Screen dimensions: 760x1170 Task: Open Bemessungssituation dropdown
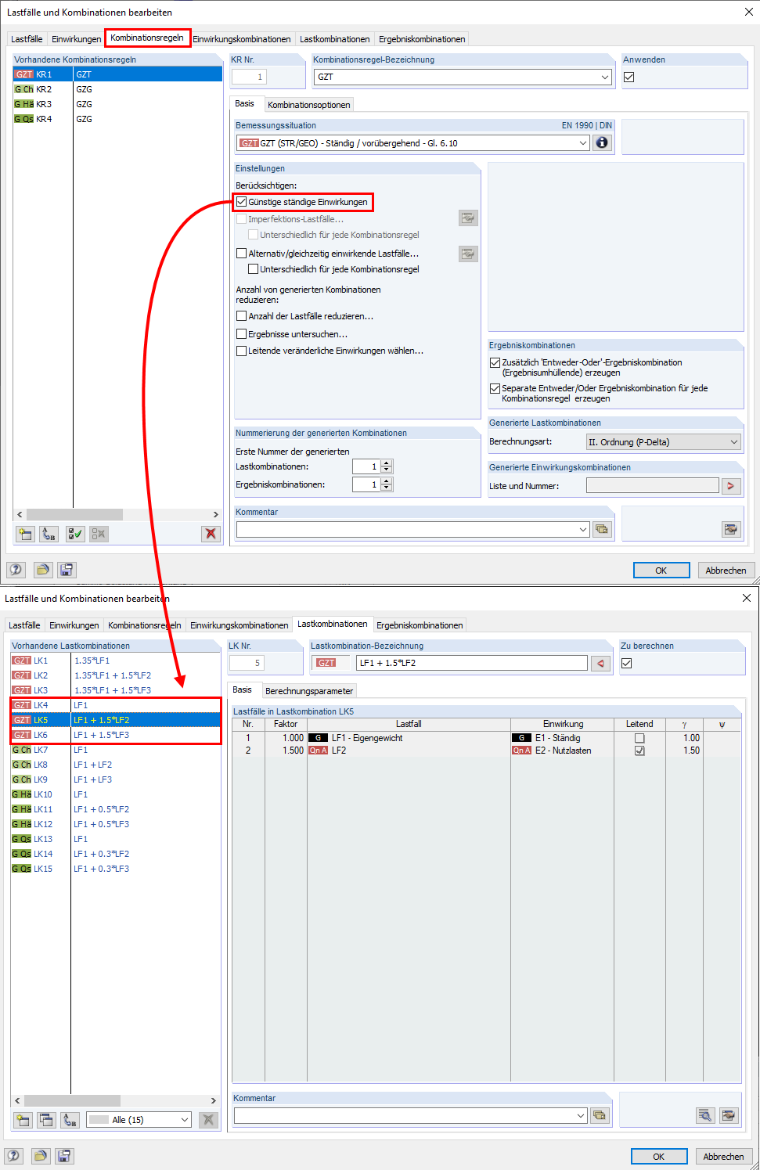tap(583, 143)
